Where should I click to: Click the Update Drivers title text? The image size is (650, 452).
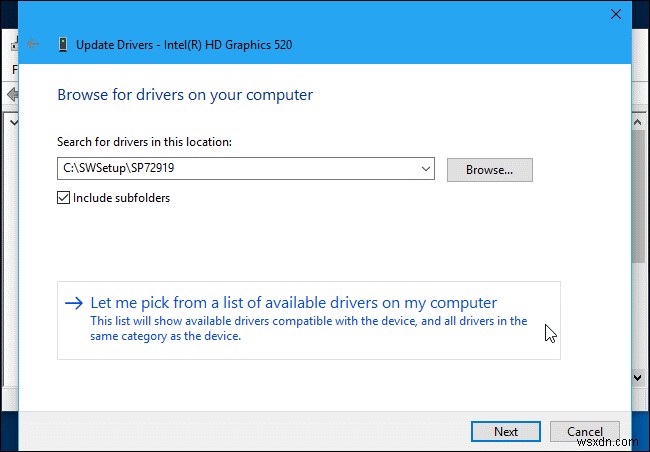tap(184, 45)
